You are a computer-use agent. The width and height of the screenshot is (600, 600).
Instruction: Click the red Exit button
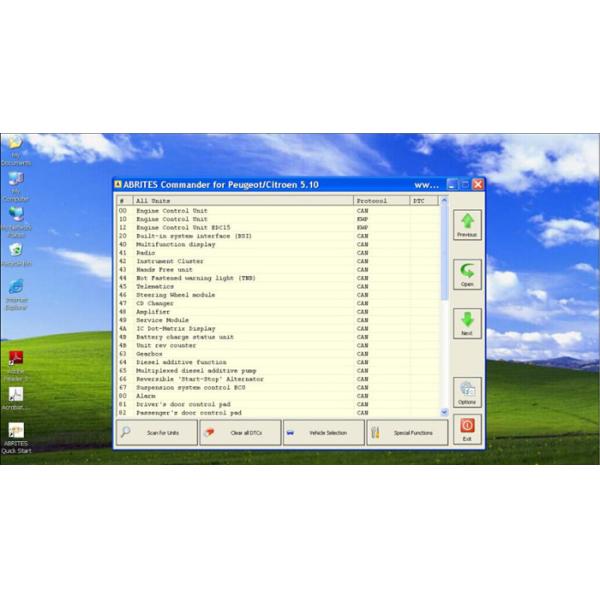click(466, 429)
